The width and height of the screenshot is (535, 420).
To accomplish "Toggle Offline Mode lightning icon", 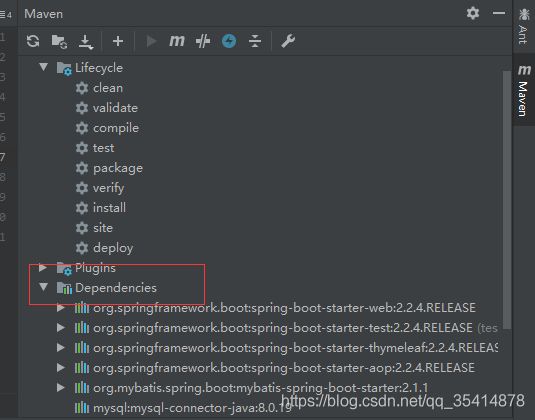I will point(229,41).
